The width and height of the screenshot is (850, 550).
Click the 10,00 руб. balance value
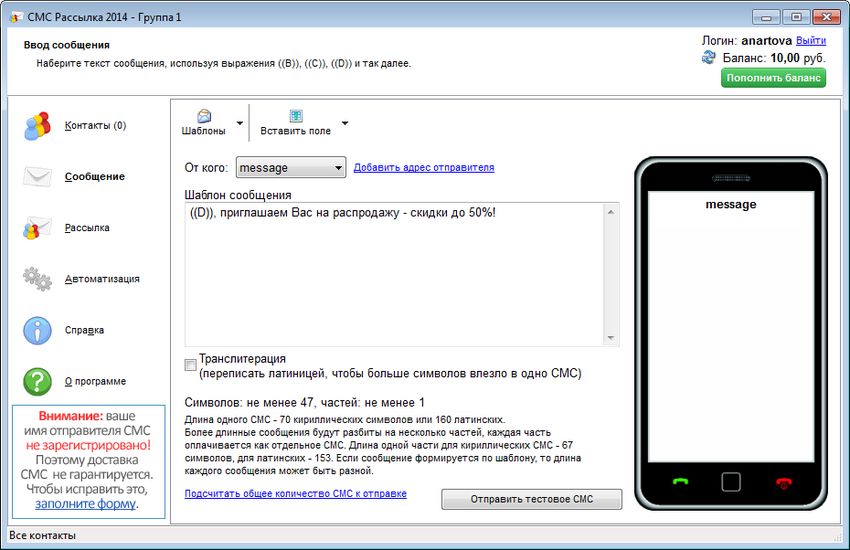pos(798,58)
